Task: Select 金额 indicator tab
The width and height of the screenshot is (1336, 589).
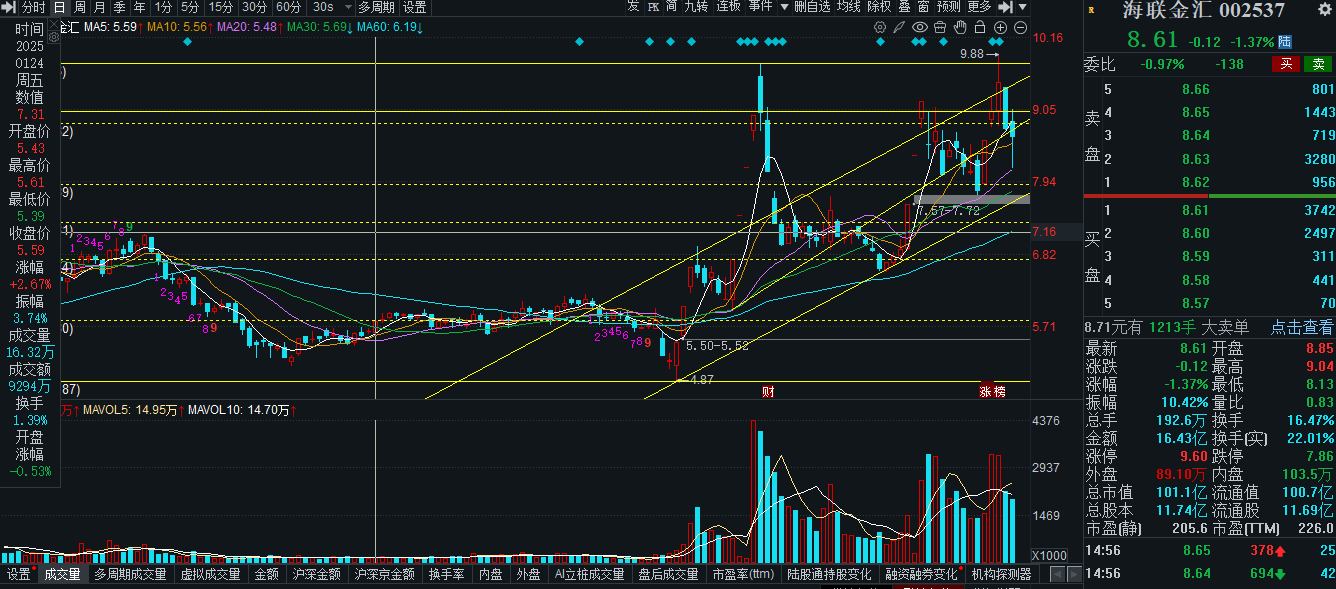Action: tap(267, 575)
